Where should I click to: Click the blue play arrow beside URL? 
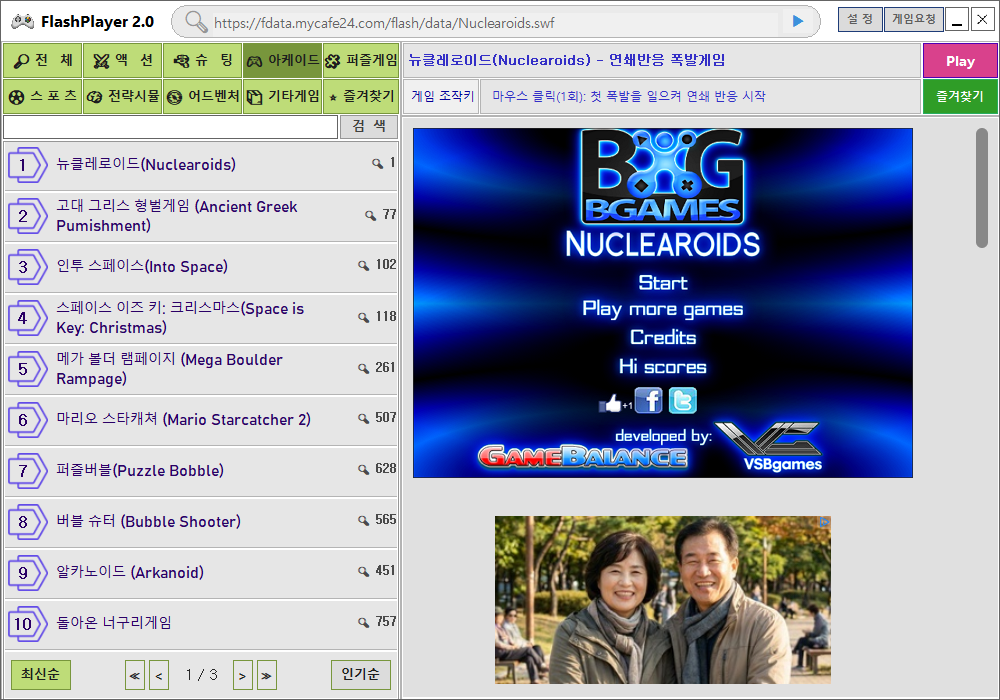pyautogui.click(x=798, y=22)
